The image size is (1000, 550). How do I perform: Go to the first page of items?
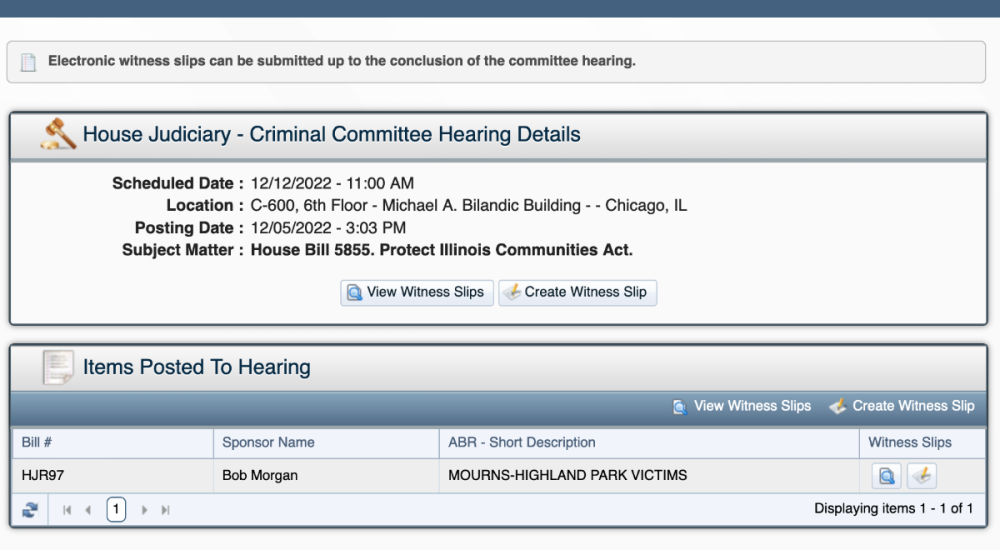66,510
